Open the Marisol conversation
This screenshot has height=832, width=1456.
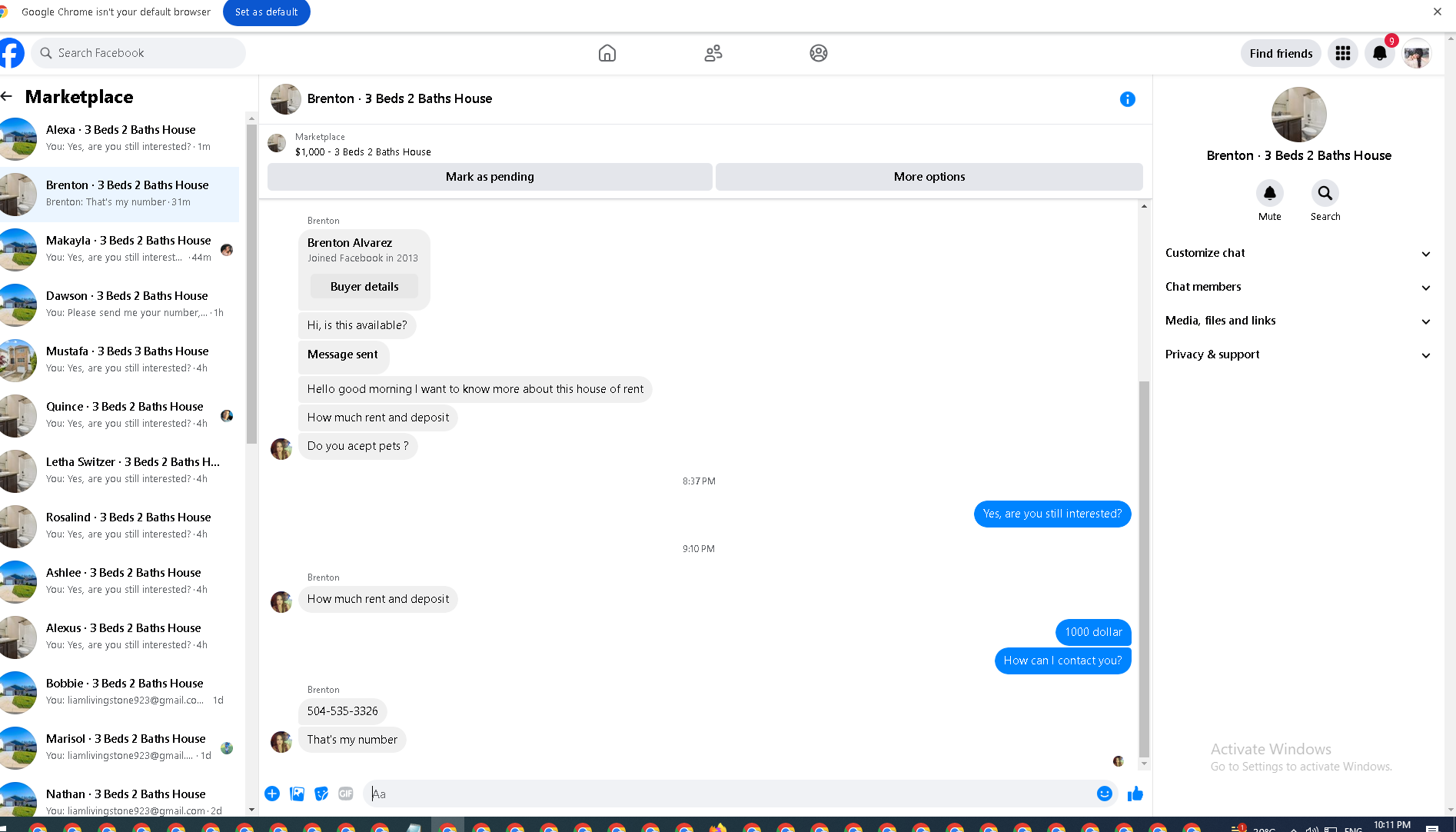click(120, 747)
